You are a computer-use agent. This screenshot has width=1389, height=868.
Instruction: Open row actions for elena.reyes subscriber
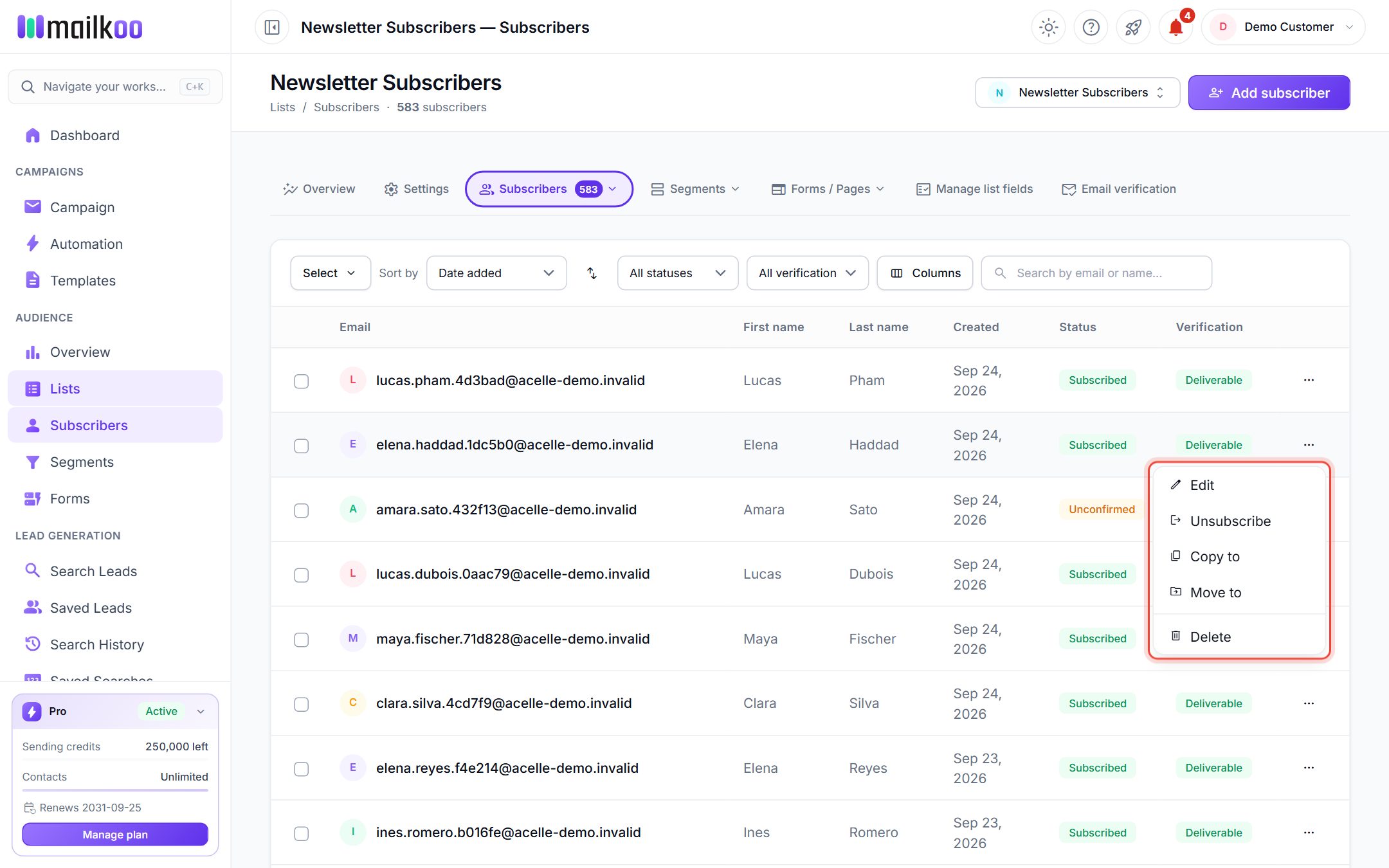[1309, 768]
